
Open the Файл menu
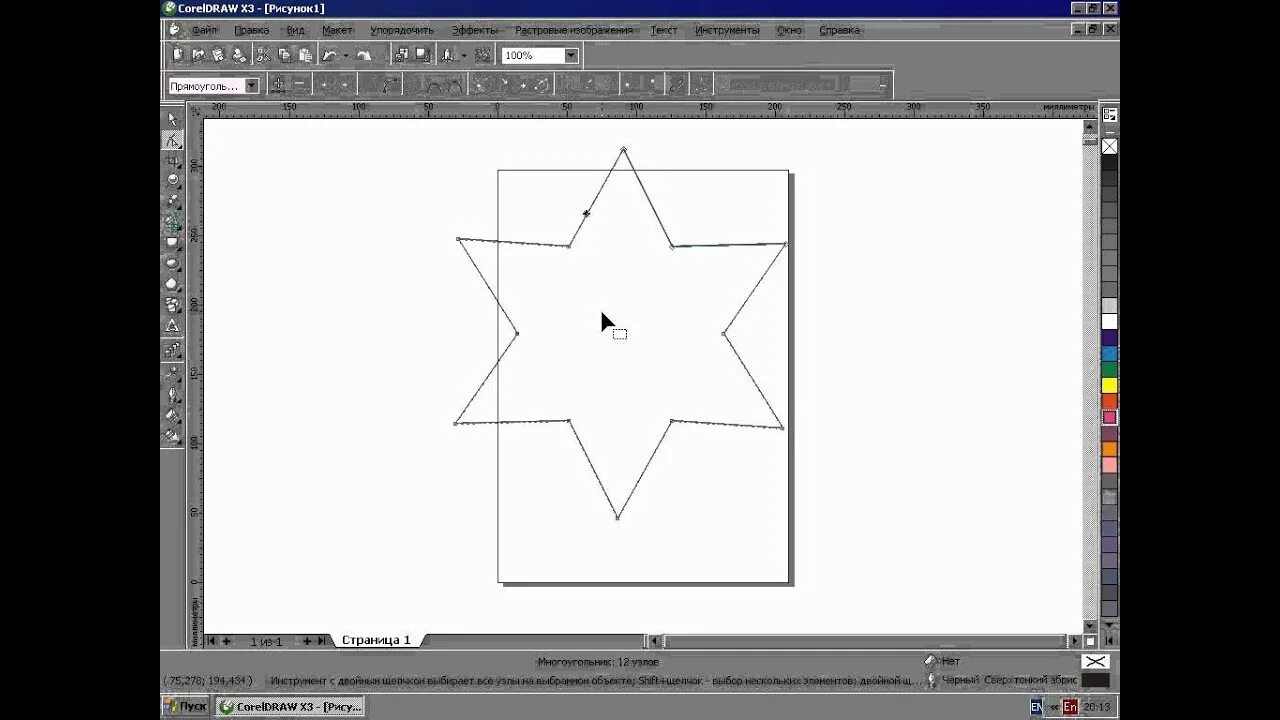click(x=205, y=30)
